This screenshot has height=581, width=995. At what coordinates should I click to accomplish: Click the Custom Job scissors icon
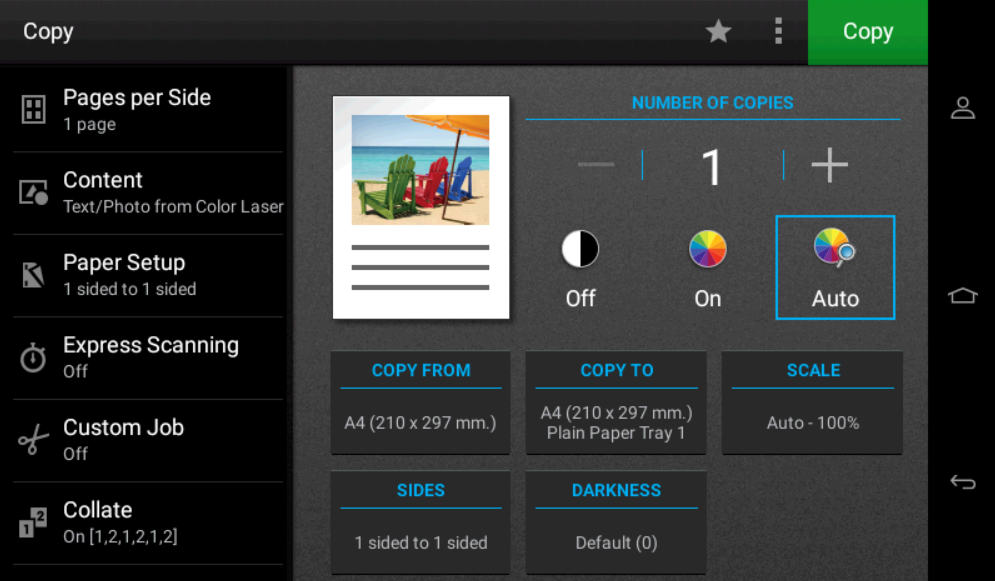(x=34, y=440)
